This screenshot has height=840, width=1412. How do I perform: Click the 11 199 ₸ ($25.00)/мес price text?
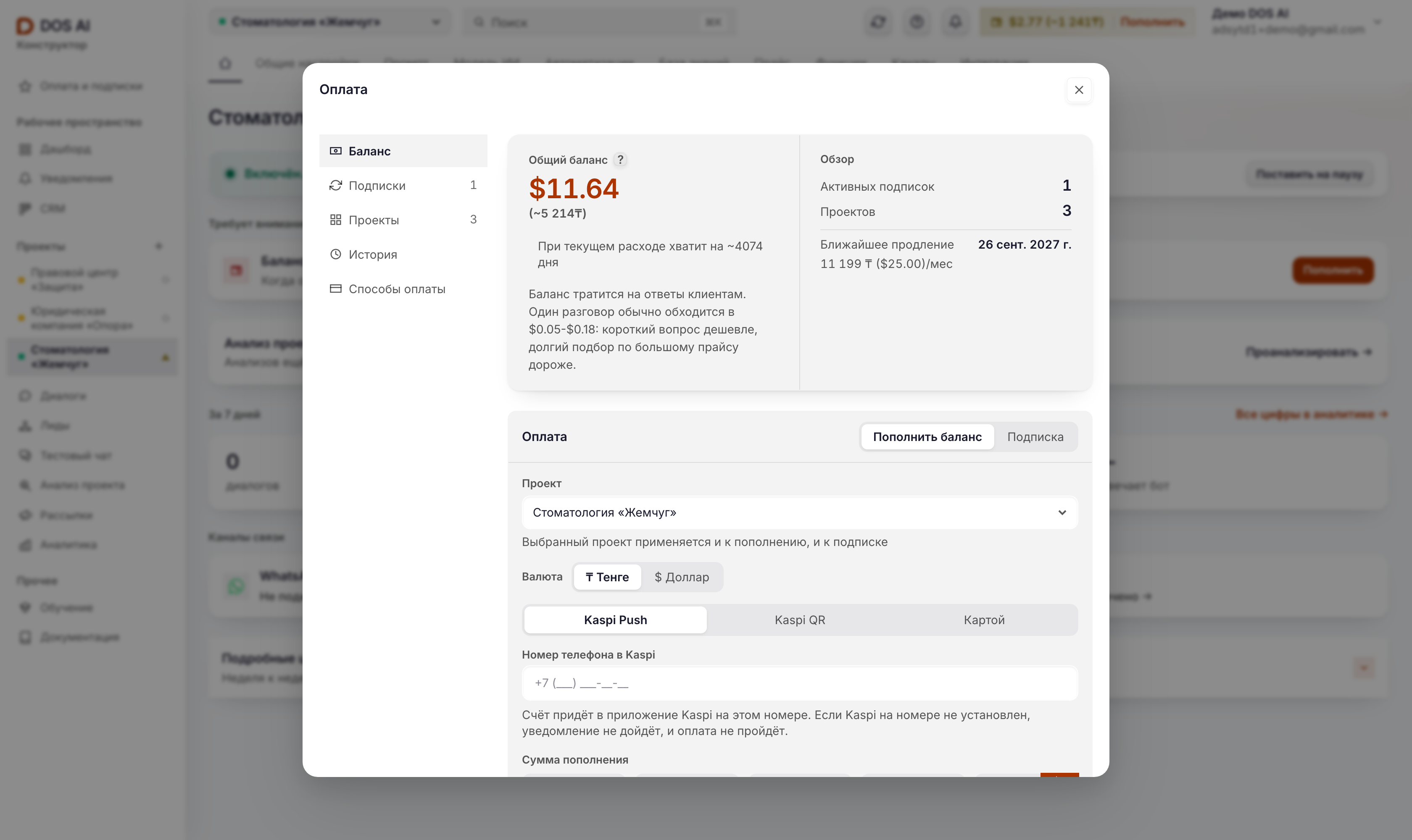pyautogui.click(x=886, y=264)
